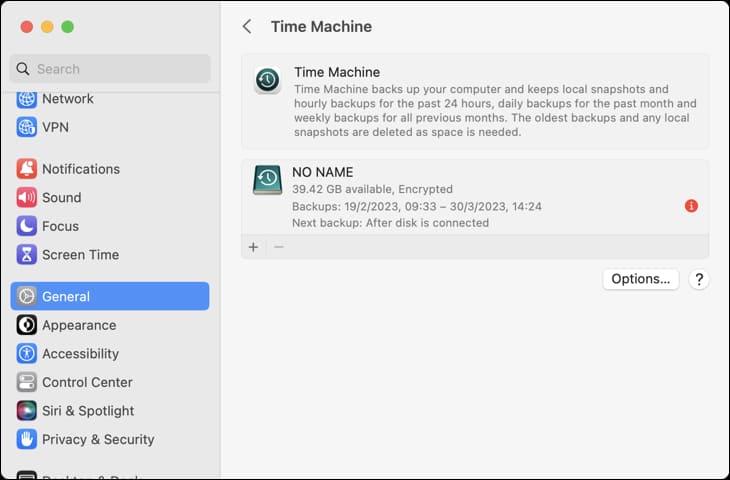Image resolution: width=730 pixels, height=480 pixels.
Task: Click the Screen Time hourglass icon
Action: click(x=27, y=255)
